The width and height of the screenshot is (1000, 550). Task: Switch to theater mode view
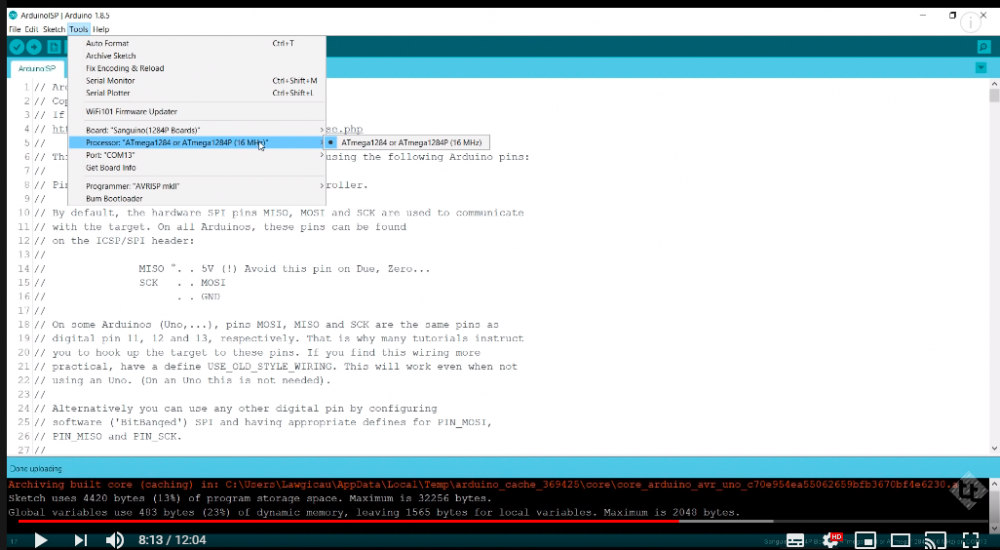click(x=901, y=540)
